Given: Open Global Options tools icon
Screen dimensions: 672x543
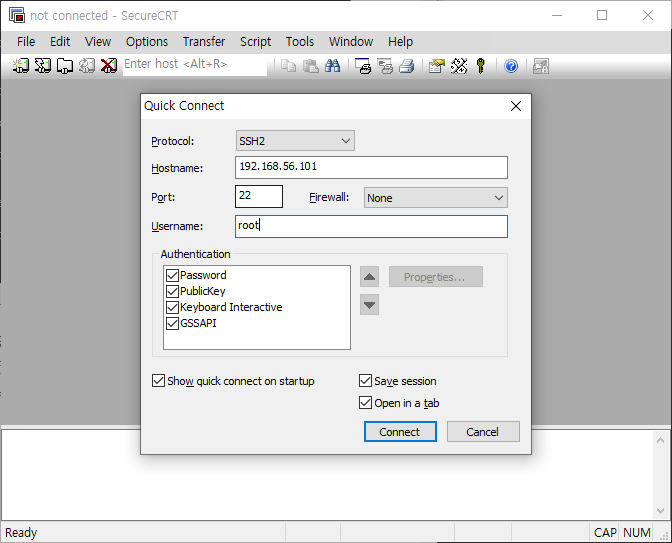Looking at the screenshot, I should click(459, 66).
